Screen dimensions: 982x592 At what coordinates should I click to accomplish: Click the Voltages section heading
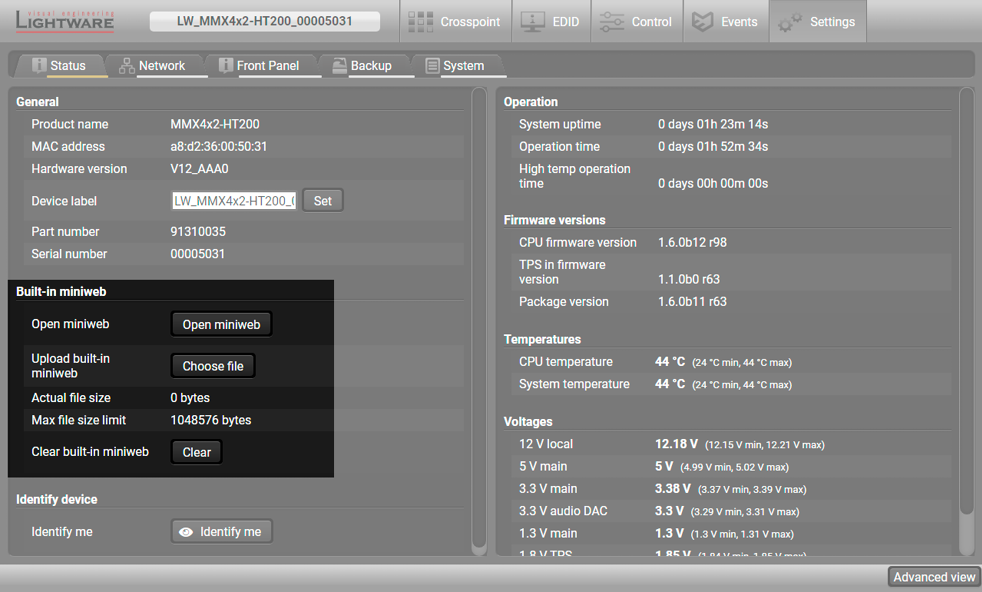point(528,422)
